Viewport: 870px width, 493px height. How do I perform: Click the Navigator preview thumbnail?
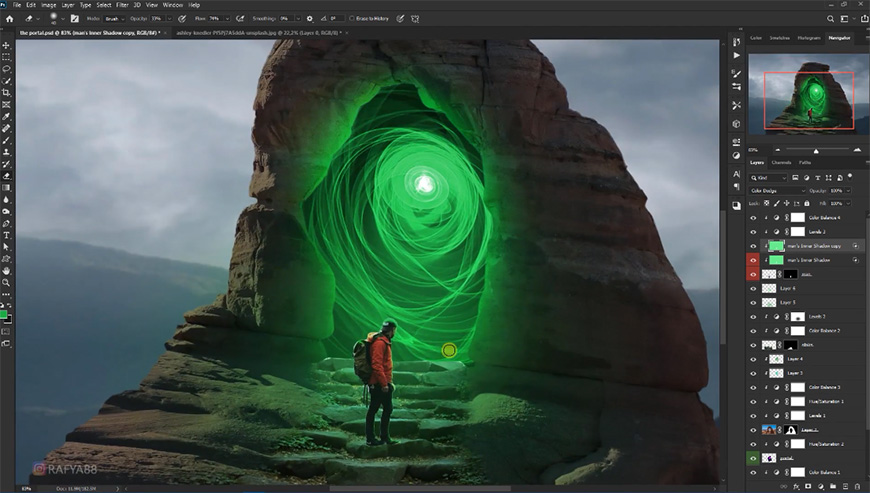[808, 93]
